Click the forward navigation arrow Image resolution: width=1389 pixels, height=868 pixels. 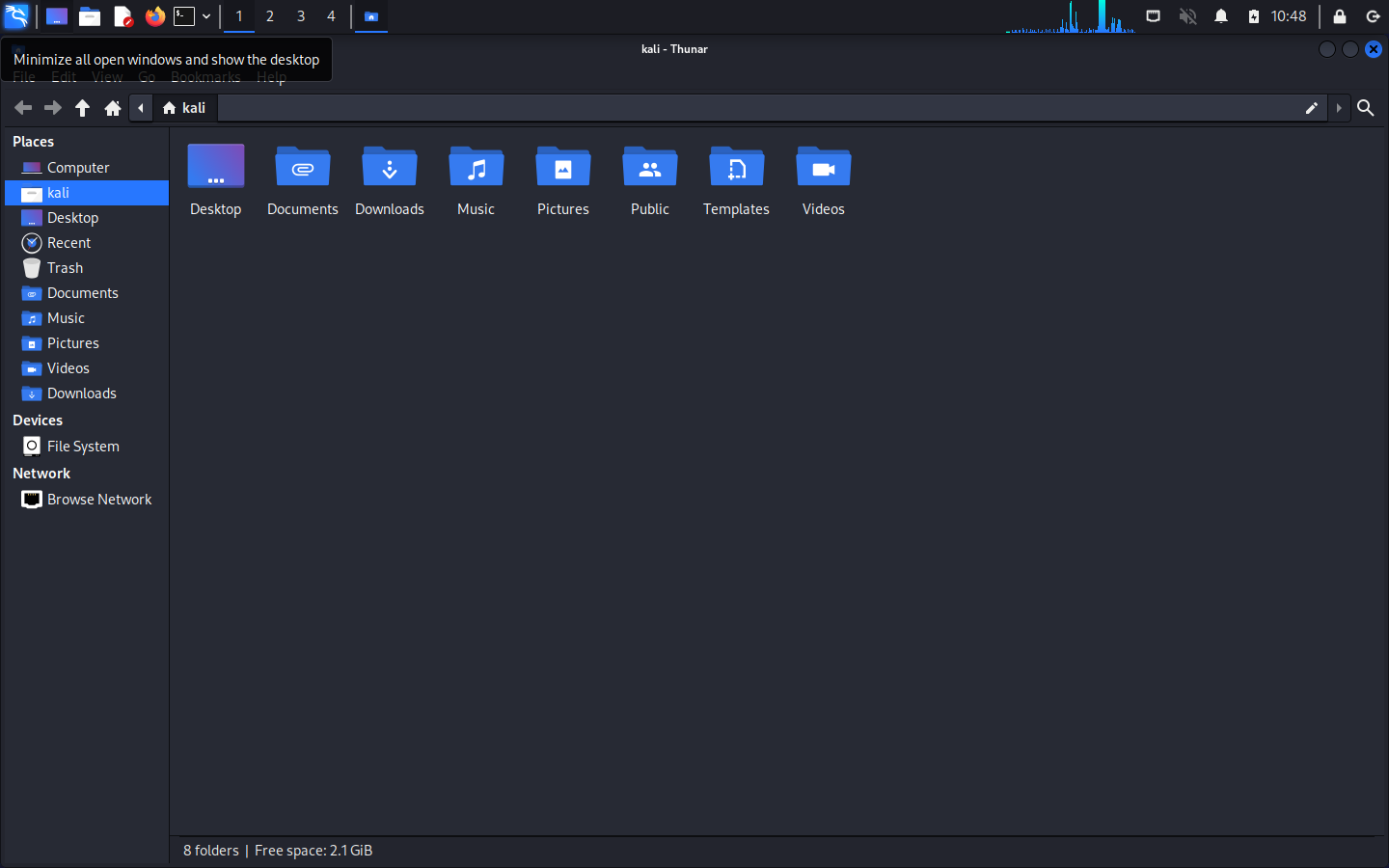(x=53, y=108)
